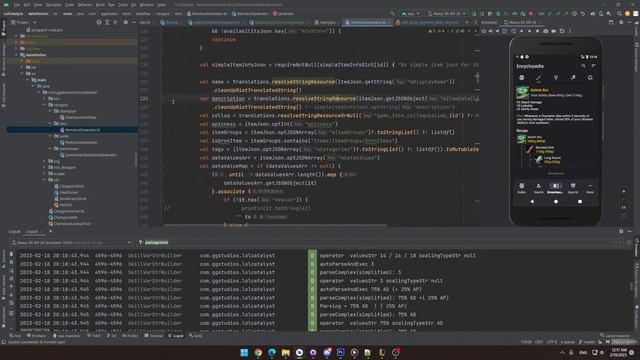The height and width of the screenshot is (360, 640).
Task: Click search icon in Encyclopedia app header
Action: click(x=583, y=66)
